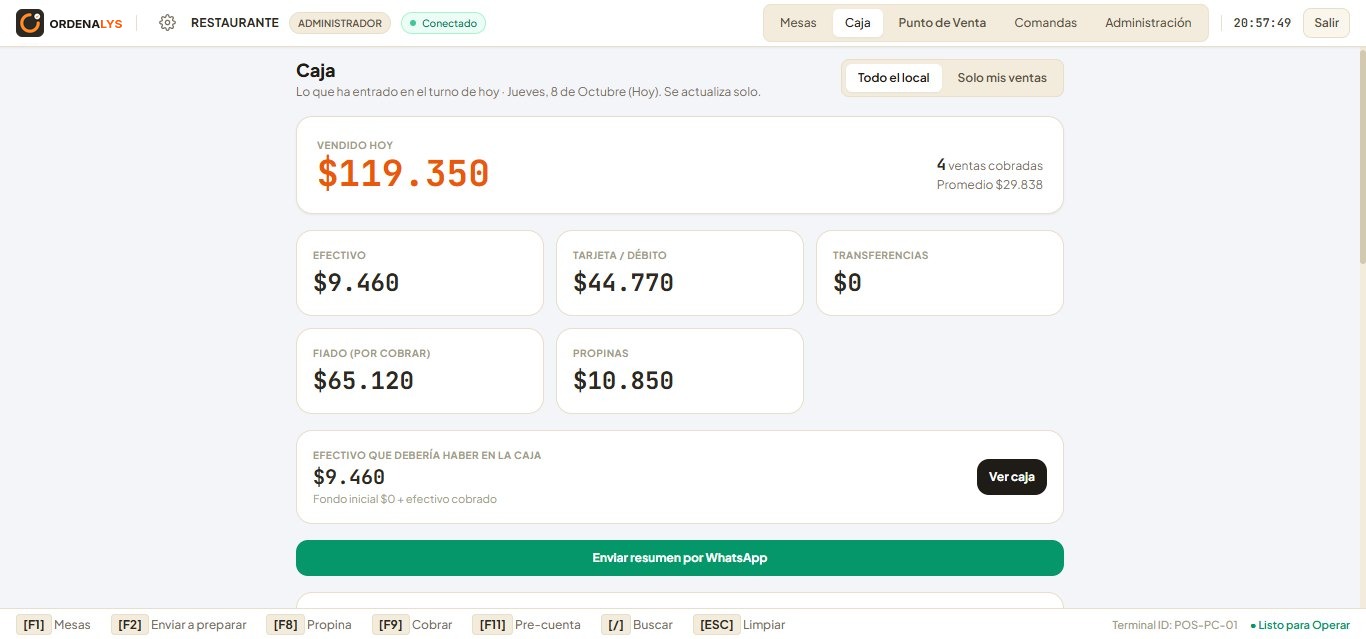Click the ADMINISTRADOR role badge
The width and height of the screenshot is (1366, 639).
tap(340, 23)
